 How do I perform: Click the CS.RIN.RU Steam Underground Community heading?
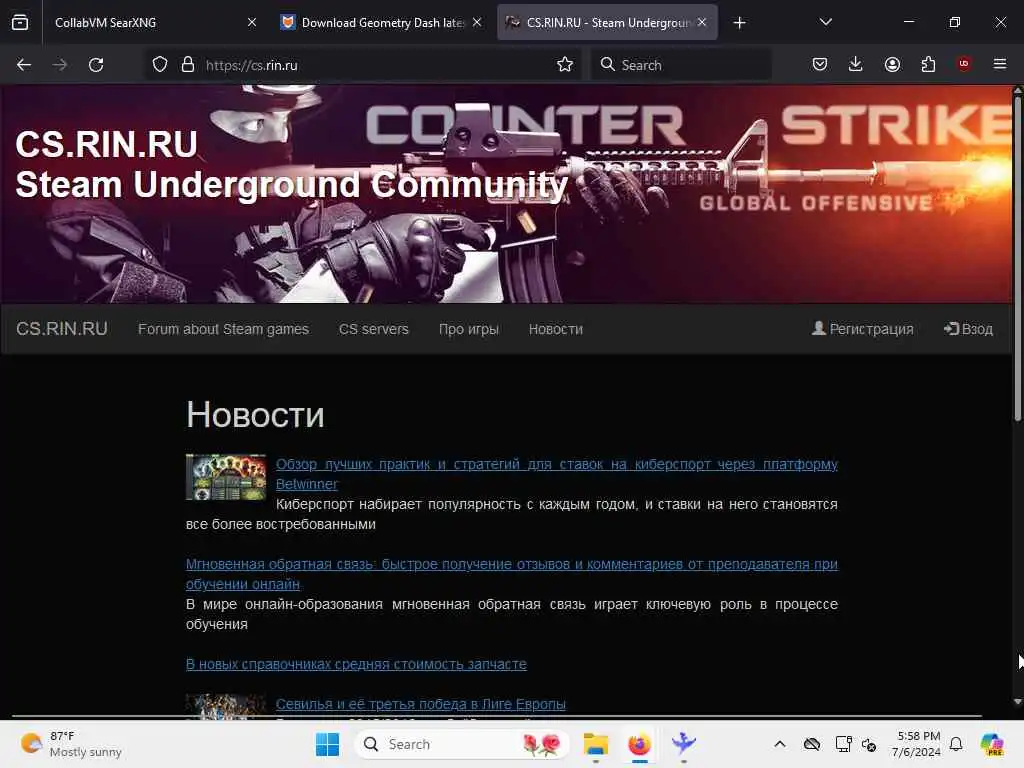291,164
